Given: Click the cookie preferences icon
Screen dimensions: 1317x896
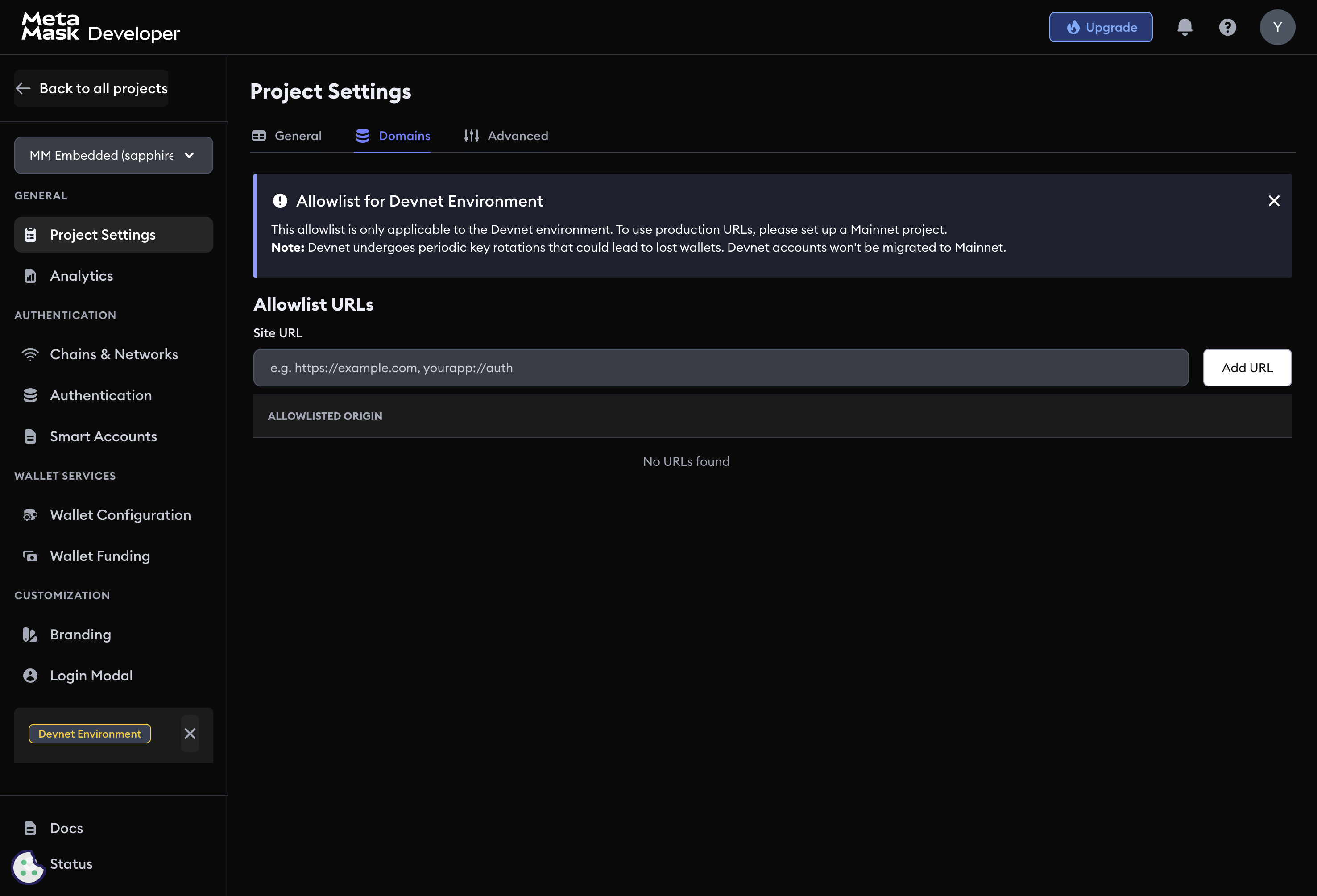Looking at the screenshot, I should [28, 867].
